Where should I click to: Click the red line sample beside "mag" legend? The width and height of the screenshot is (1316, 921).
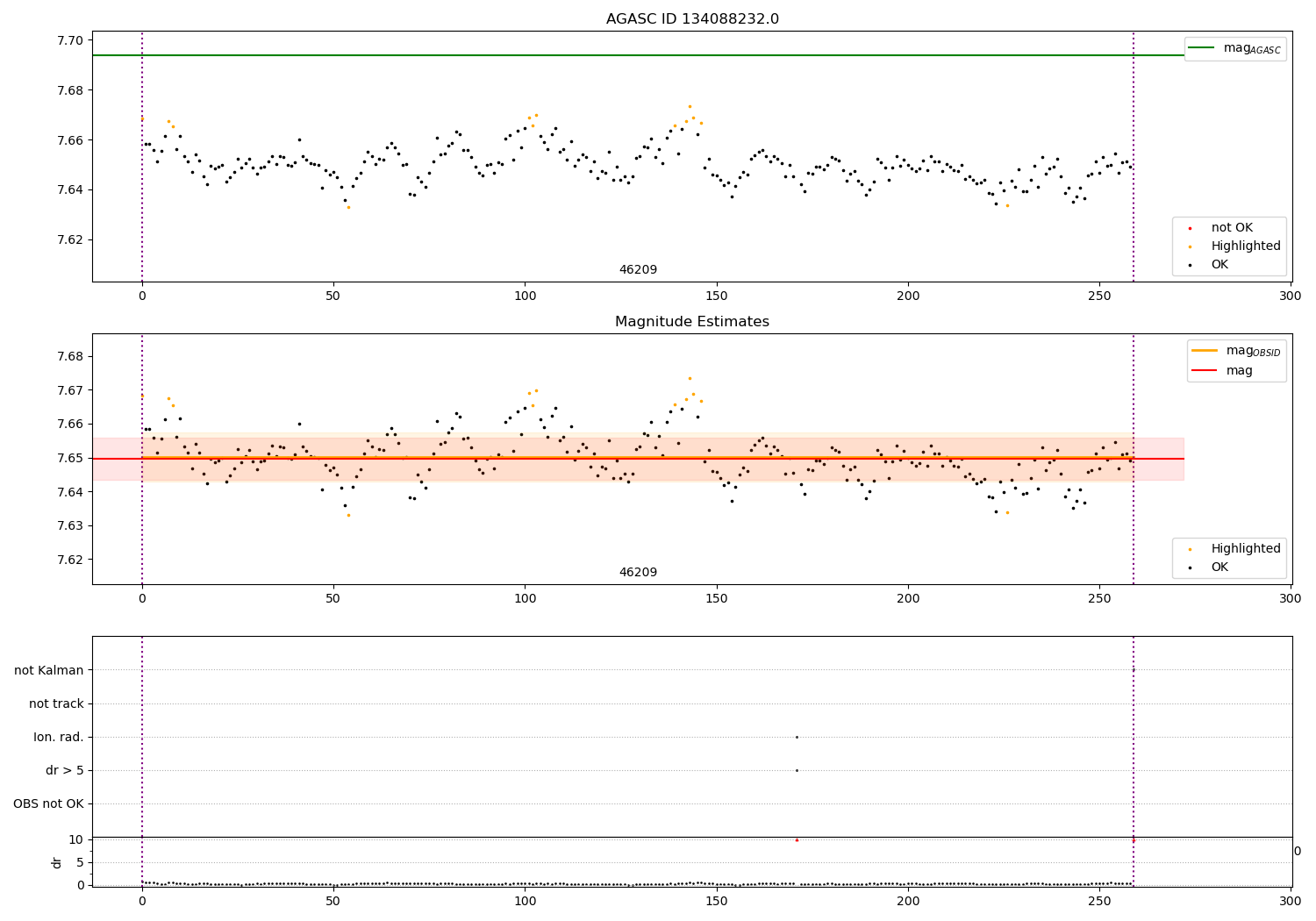(1205, 370)
